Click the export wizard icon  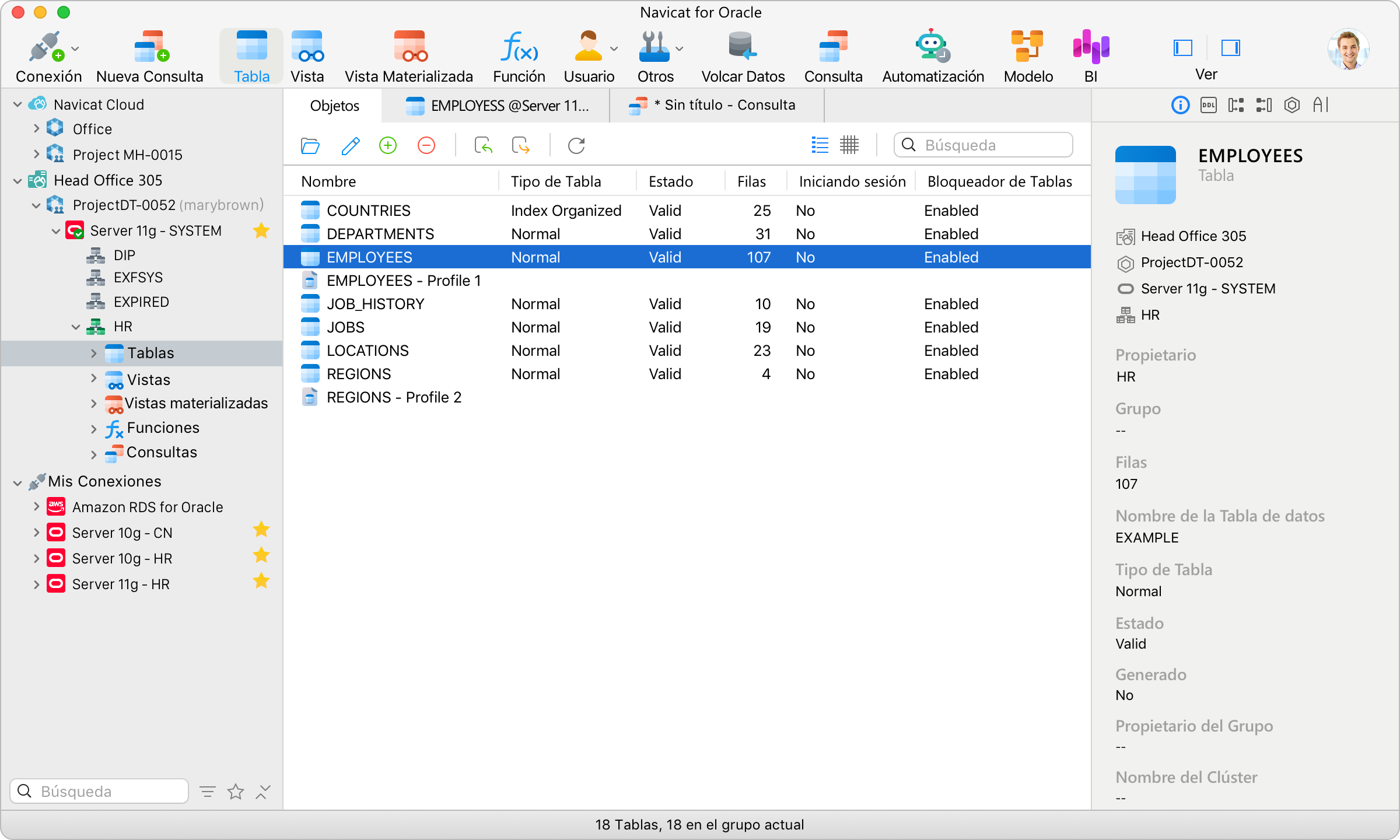coord(520,145)
